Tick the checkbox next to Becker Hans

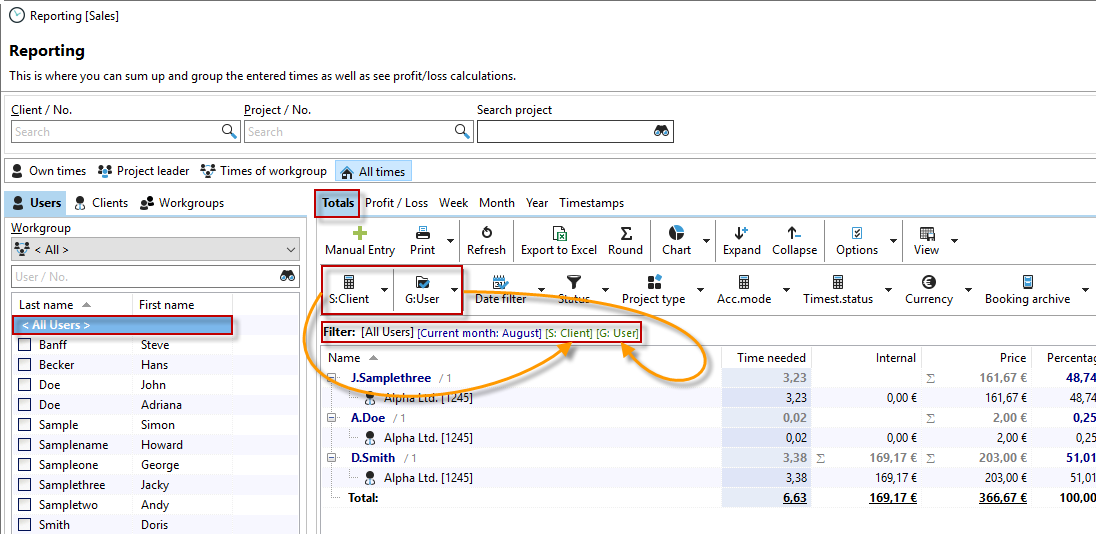[25, 365]
